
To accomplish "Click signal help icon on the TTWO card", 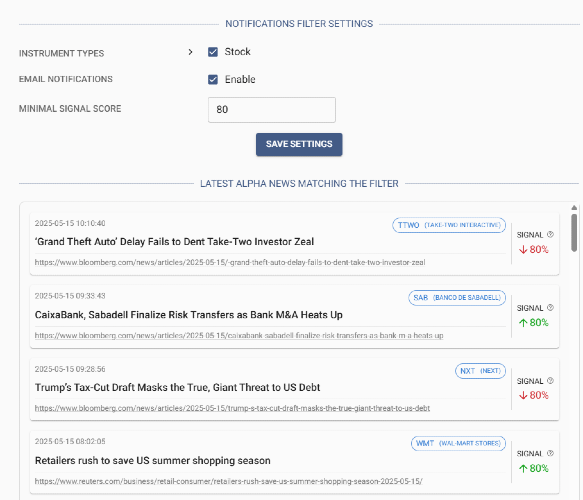I will click(551, 234).
